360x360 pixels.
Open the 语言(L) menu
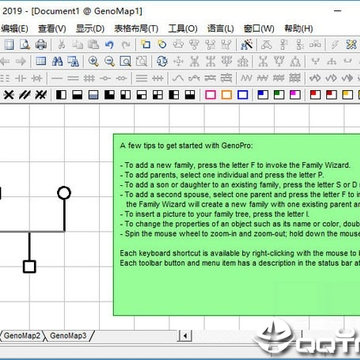pos(220,29)
